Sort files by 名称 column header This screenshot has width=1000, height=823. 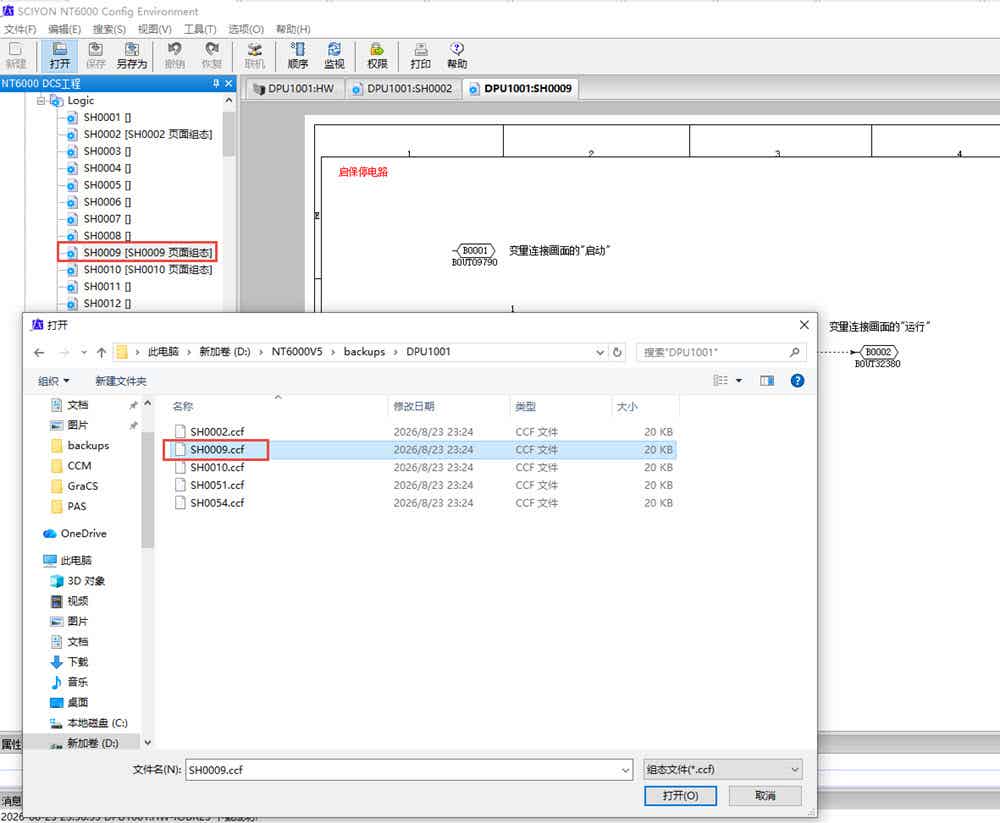pos(276,406)
